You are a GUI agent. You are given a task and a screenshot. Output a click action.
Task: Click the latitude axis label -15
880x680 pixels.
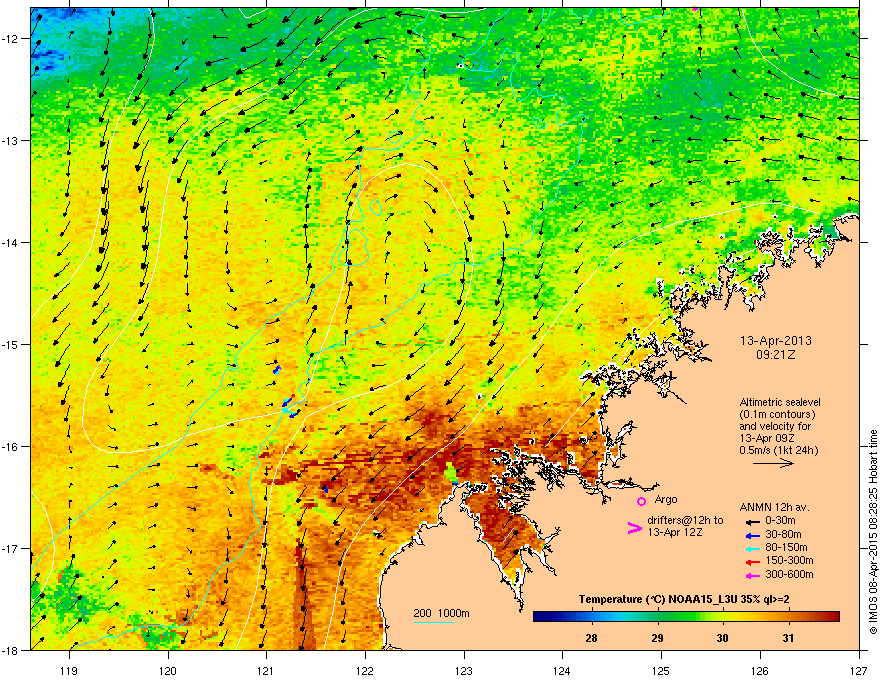pyautogui.click(x=10, y=344)
